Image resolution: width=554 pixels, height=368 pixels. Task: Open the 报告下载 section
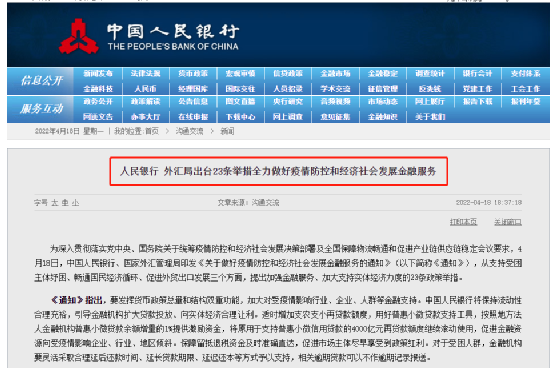[x=478, y=102]
